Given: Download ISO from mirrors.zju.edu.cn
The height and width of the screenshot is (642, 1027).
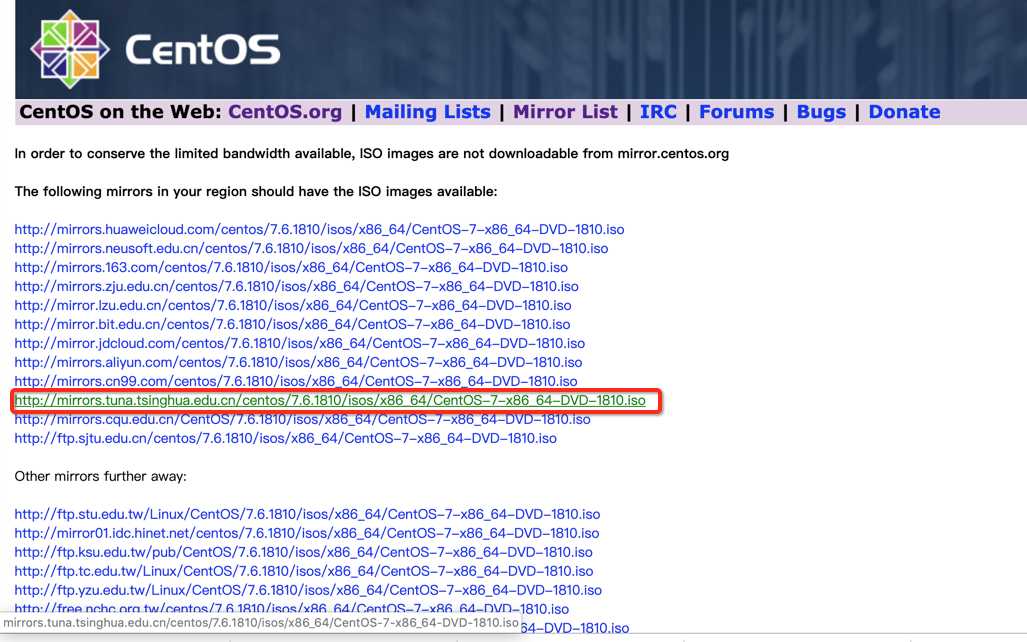Looking at the screenshot, I should point(296,286).
